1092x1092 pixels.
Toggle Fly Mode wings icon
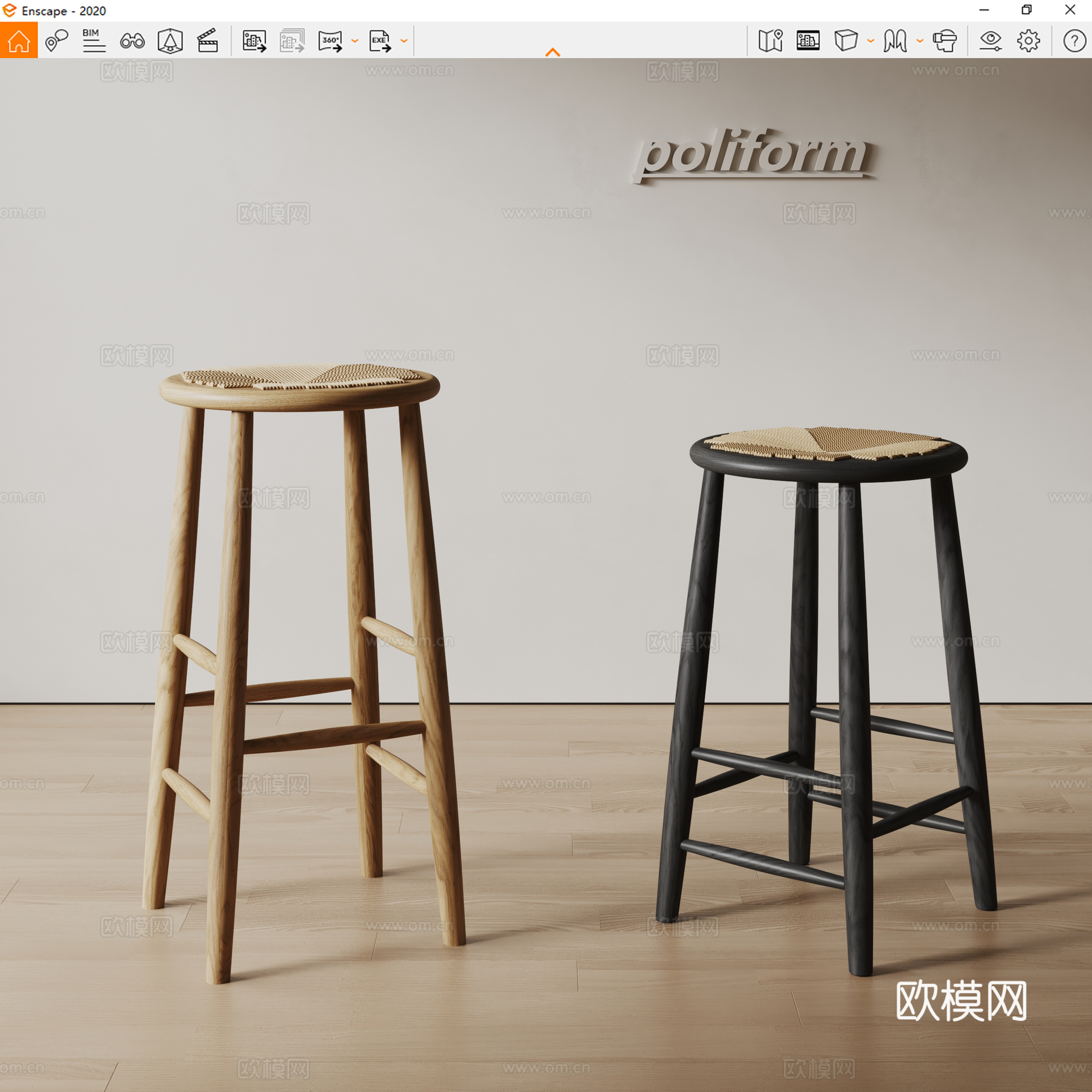896,40
